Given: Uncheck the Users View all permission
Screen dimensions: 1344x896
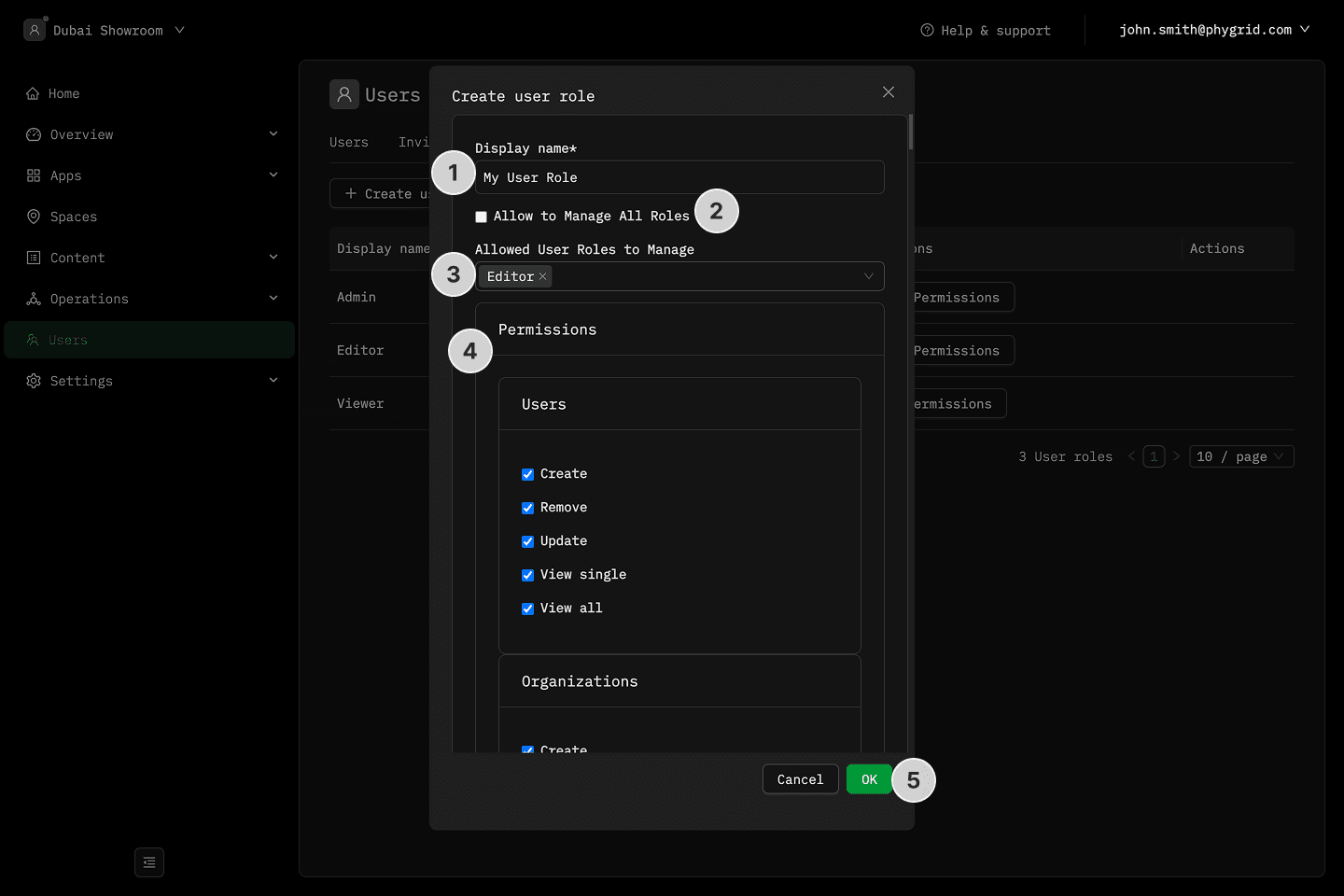Looking at the screenshot, I should 528,609.
